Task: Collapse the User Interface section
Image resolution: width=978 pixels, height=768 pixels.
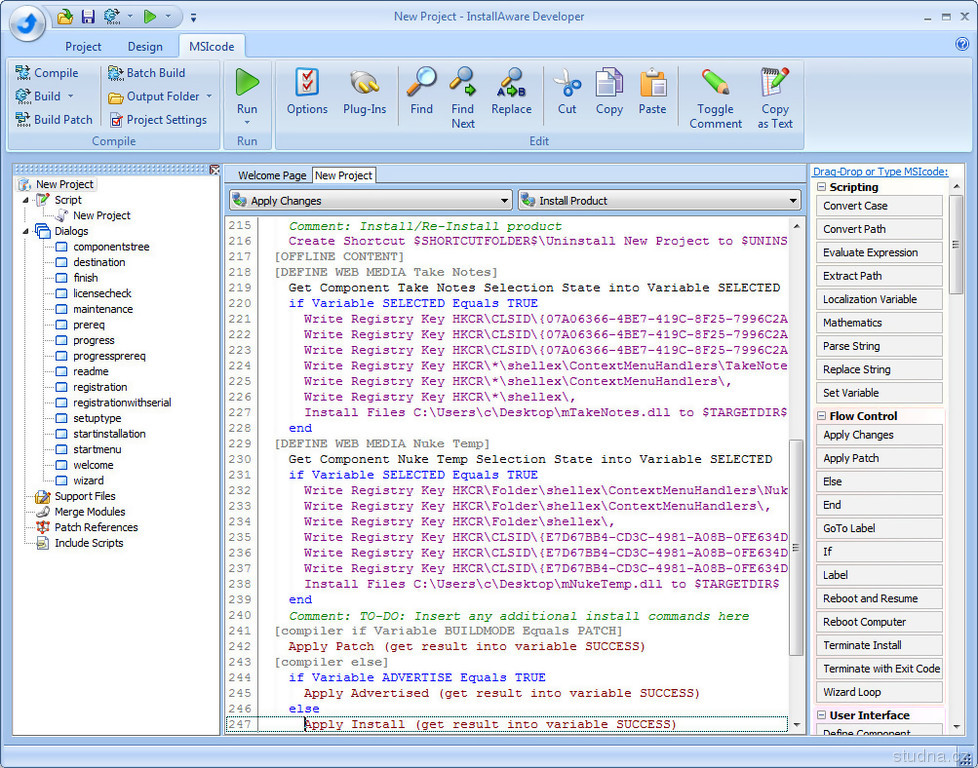Action: [822, 715]
